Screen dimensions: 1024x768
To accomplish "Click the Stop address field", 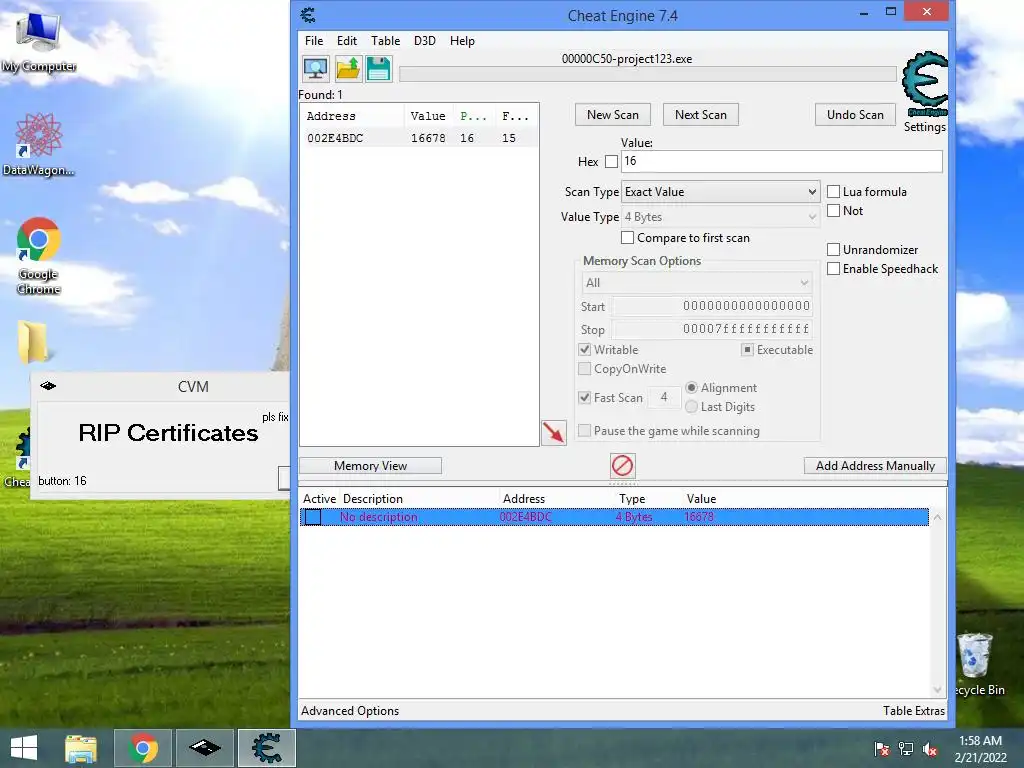I will click(x=712, y=328).
